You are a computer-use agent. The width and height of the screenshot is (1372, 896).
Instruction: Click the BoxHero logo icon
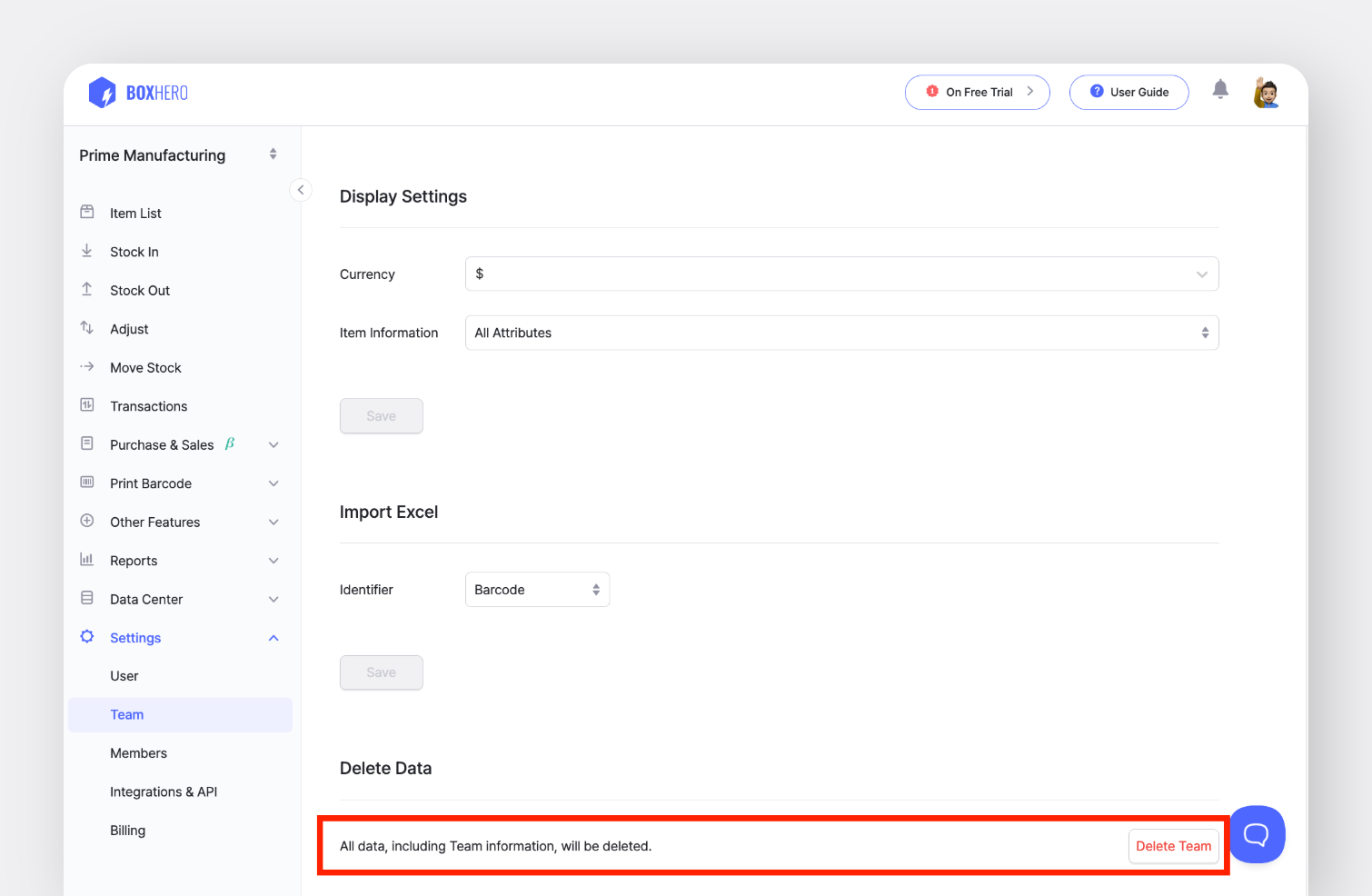[x=102, y=93]
